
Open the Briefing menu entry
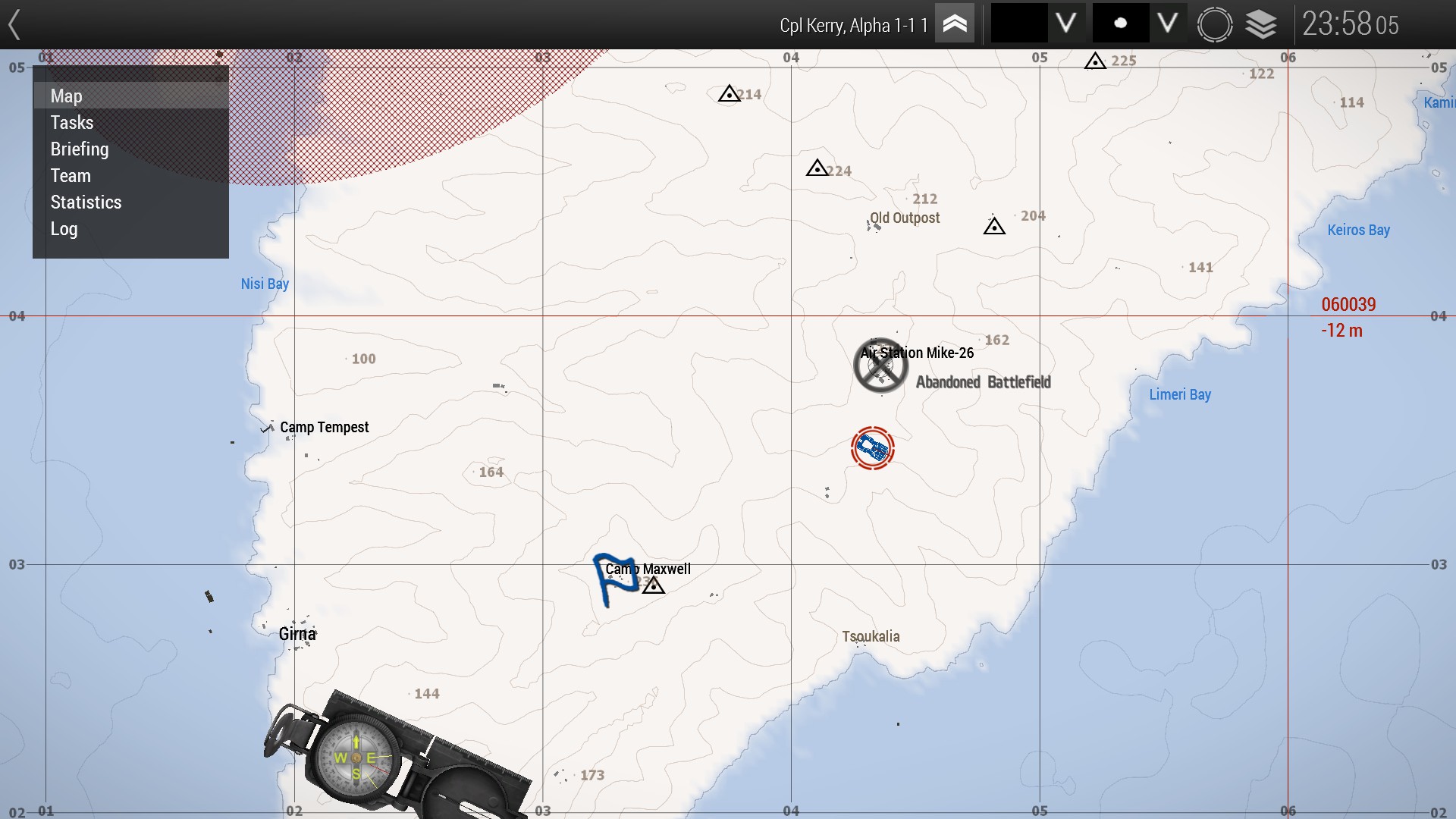pyautogui.click(x=80, y=149)
